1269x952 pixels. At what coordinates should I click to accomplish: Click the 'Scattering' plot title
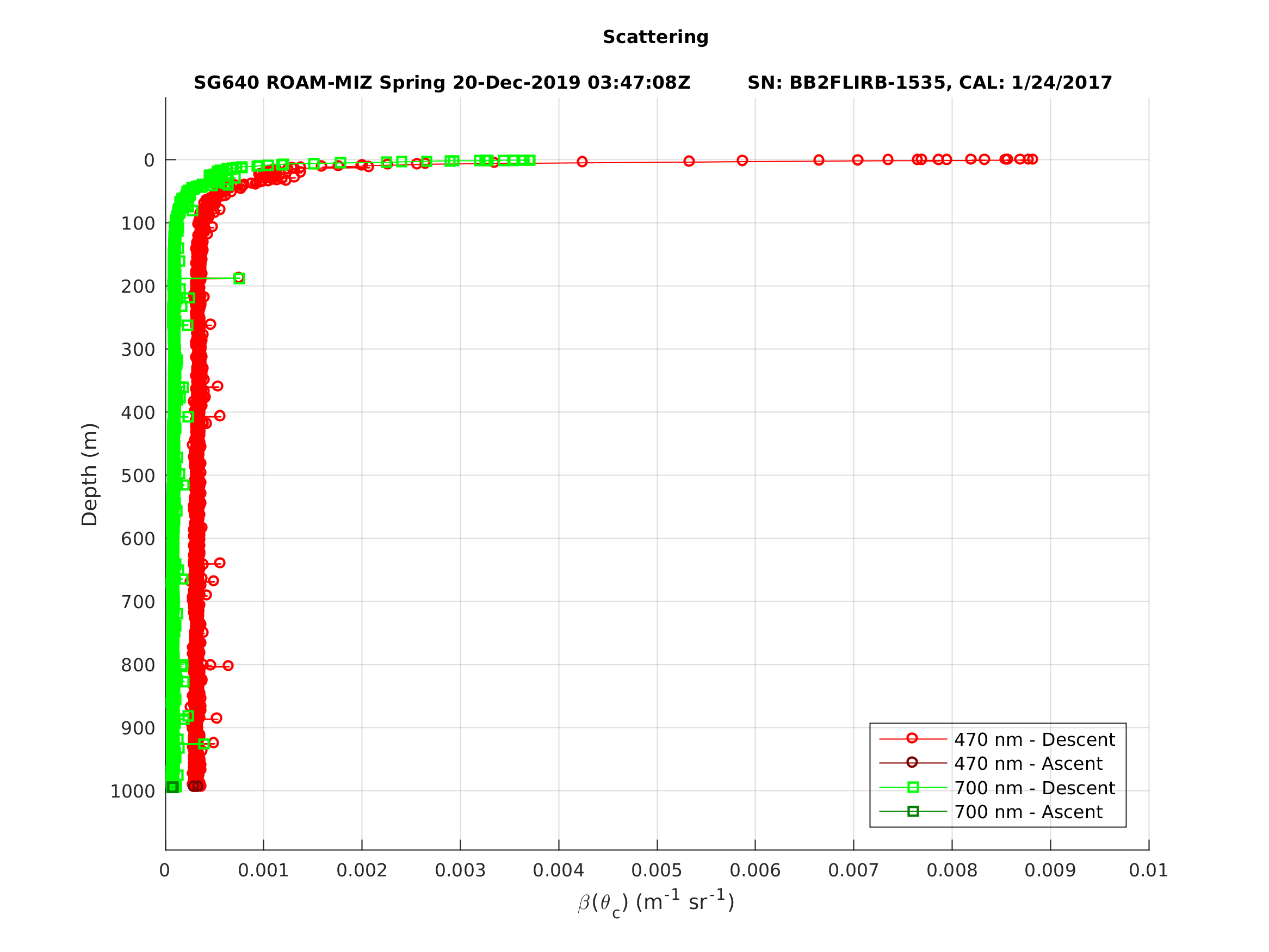655,38
